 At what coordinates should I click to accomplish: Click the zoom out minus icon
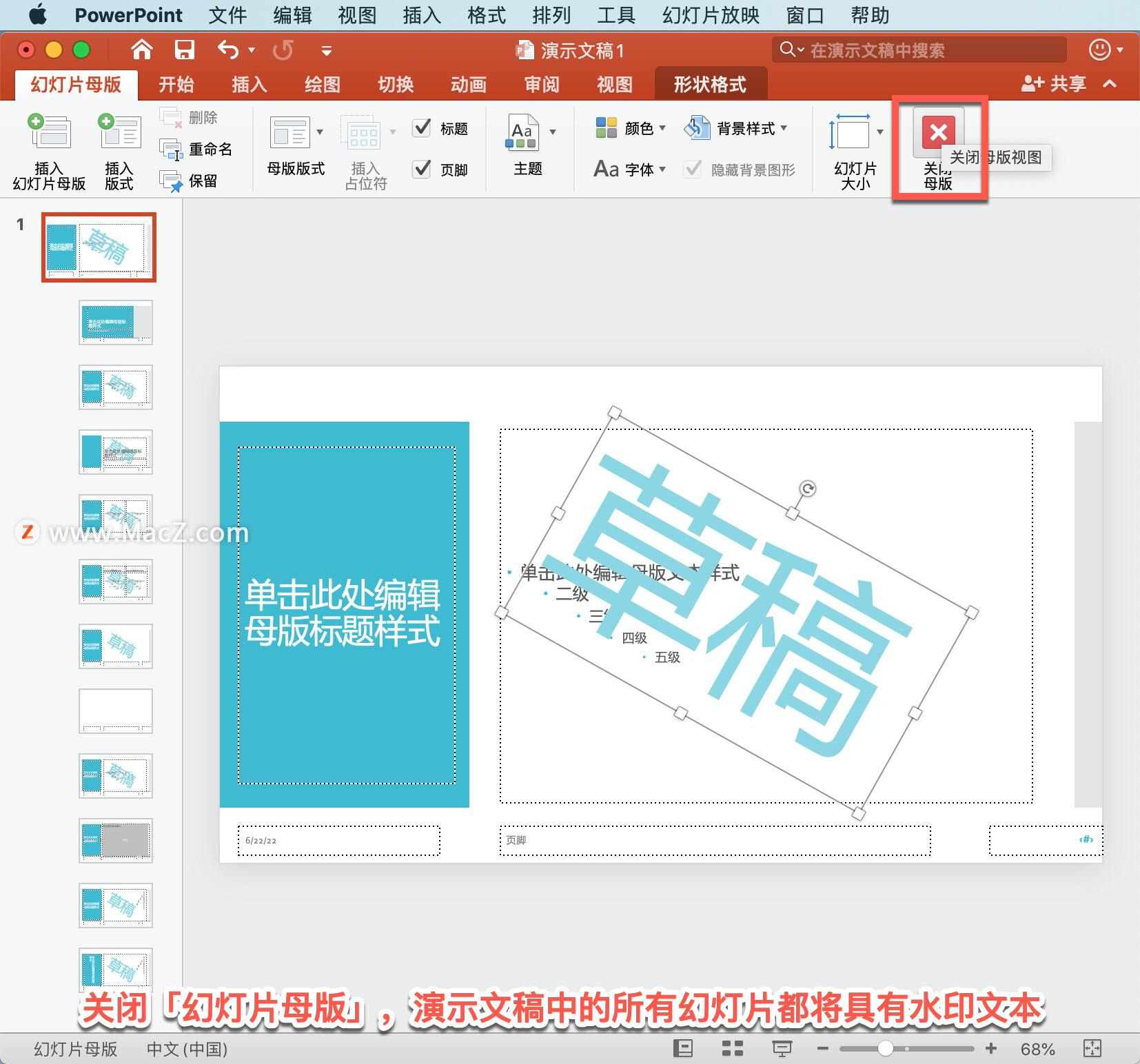pos(822,1049)
